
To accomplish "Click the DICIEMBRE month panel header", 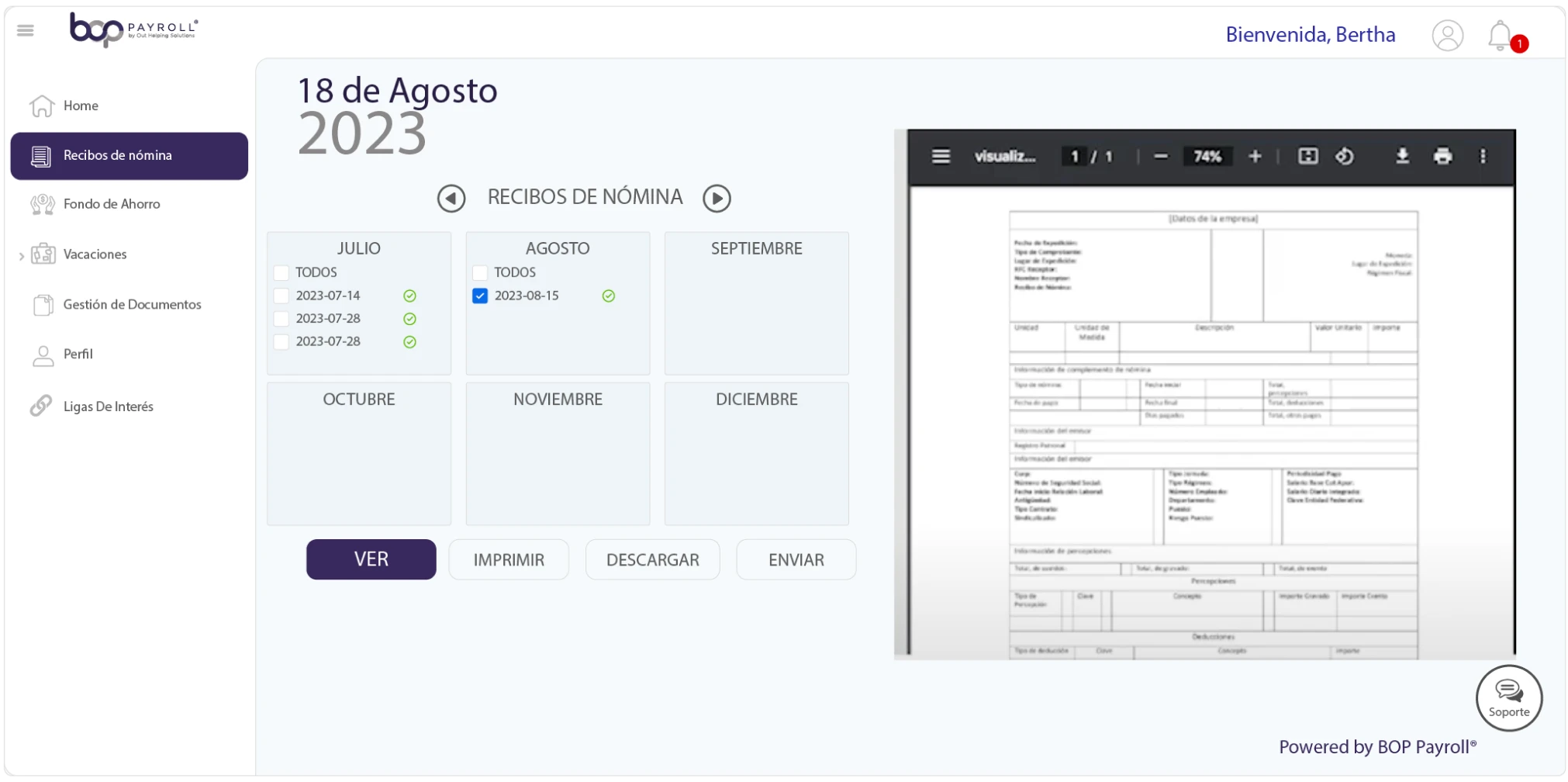I will click(x=756, y=400).
